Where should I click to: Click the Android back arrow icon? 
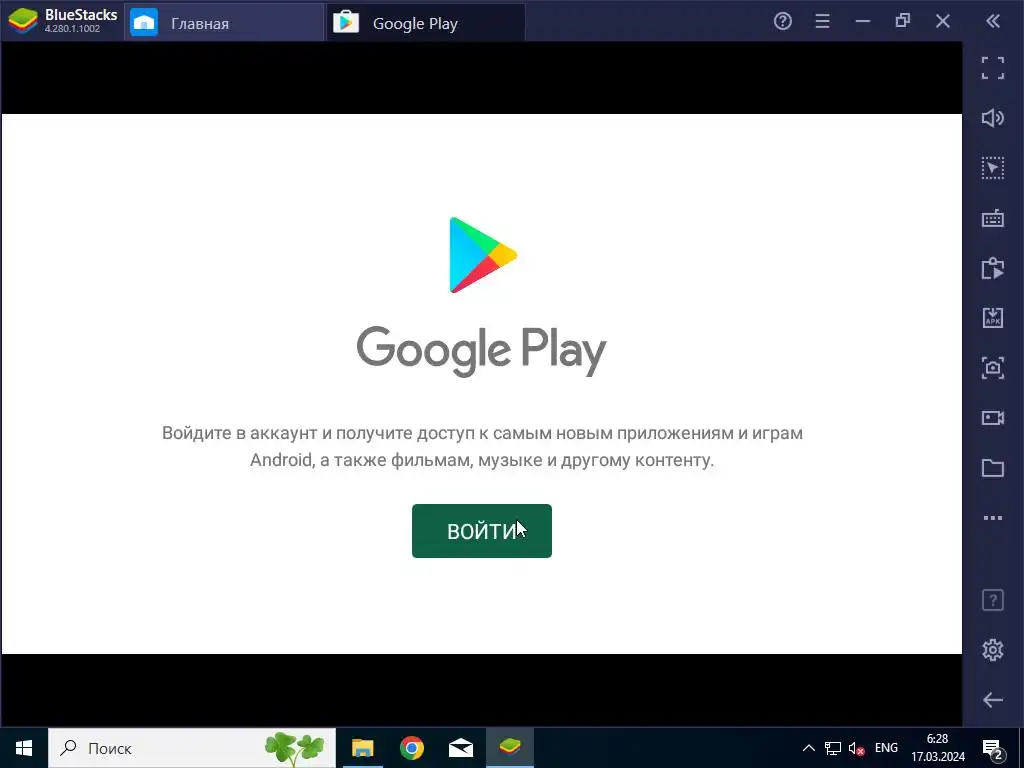click(x=993, y=699)
